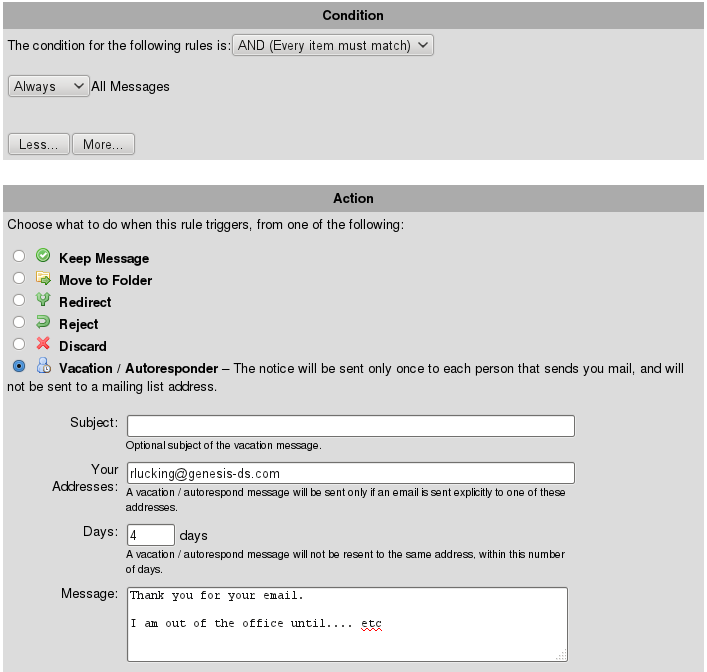The height and width of the screenshot is (672, 707).
Task: Click the green checkmark Keep Message icon
Action: coord(43,256)
